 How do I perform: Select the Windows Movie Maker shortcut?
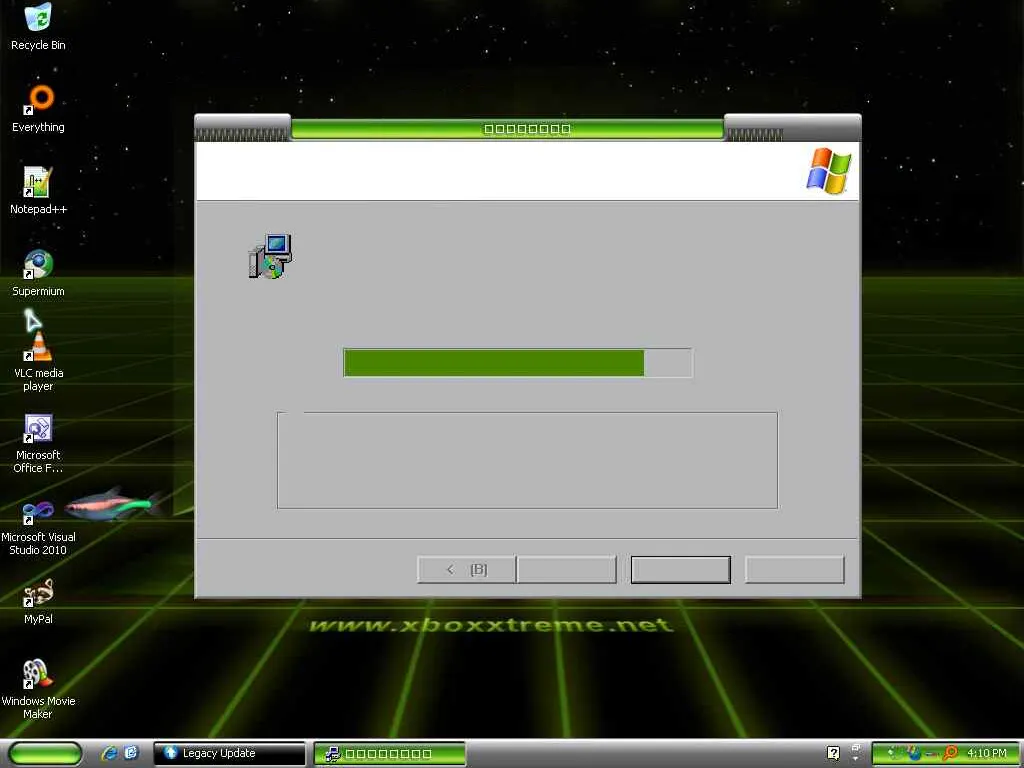click(x=38, y=690)
